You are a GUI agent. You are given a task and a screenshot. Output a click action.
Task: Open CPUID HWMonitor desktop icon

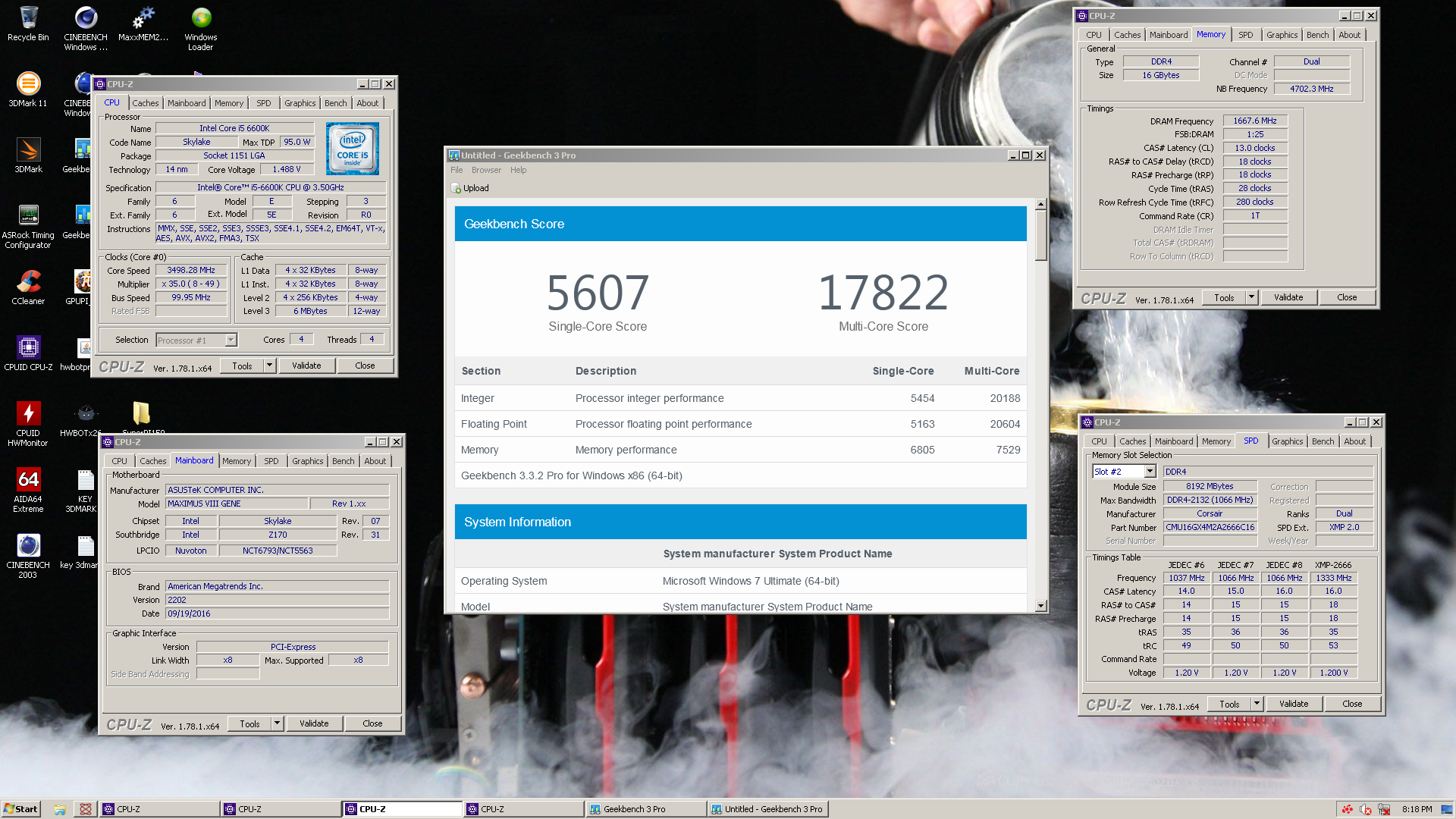coord(28,424)
